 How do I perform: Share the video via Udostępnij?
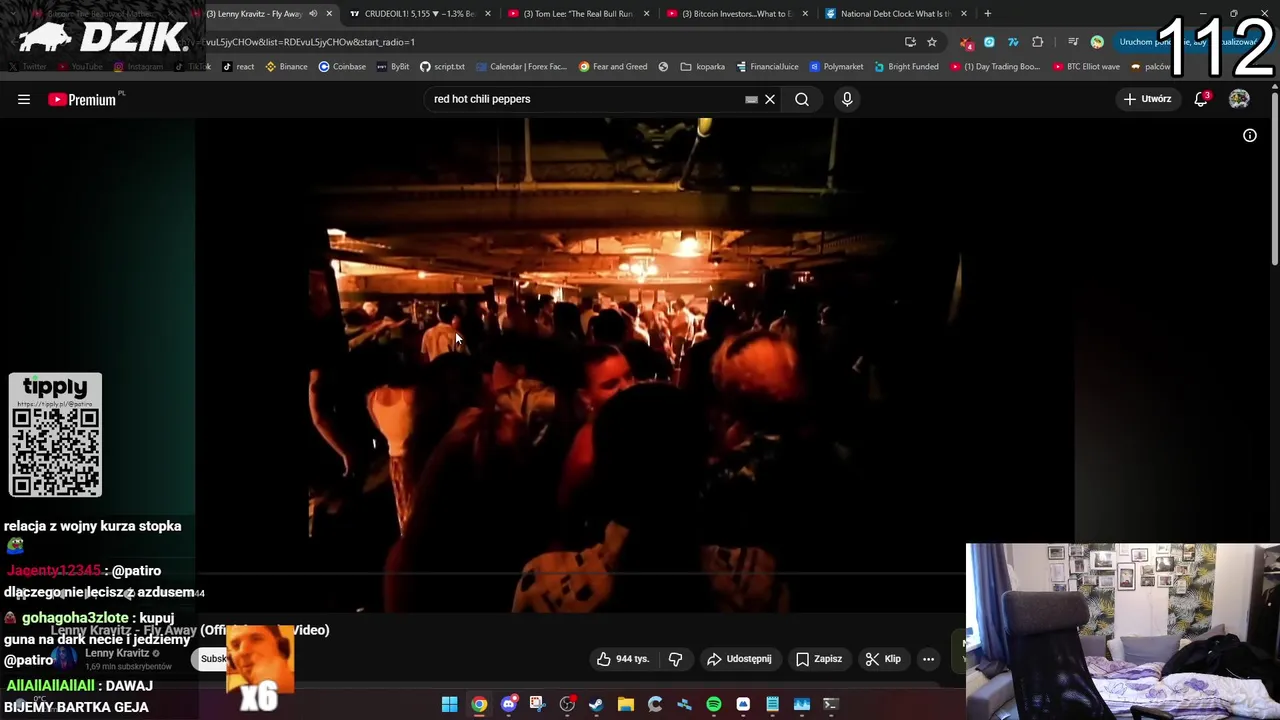pyautogui.click(x=739, y=659)
